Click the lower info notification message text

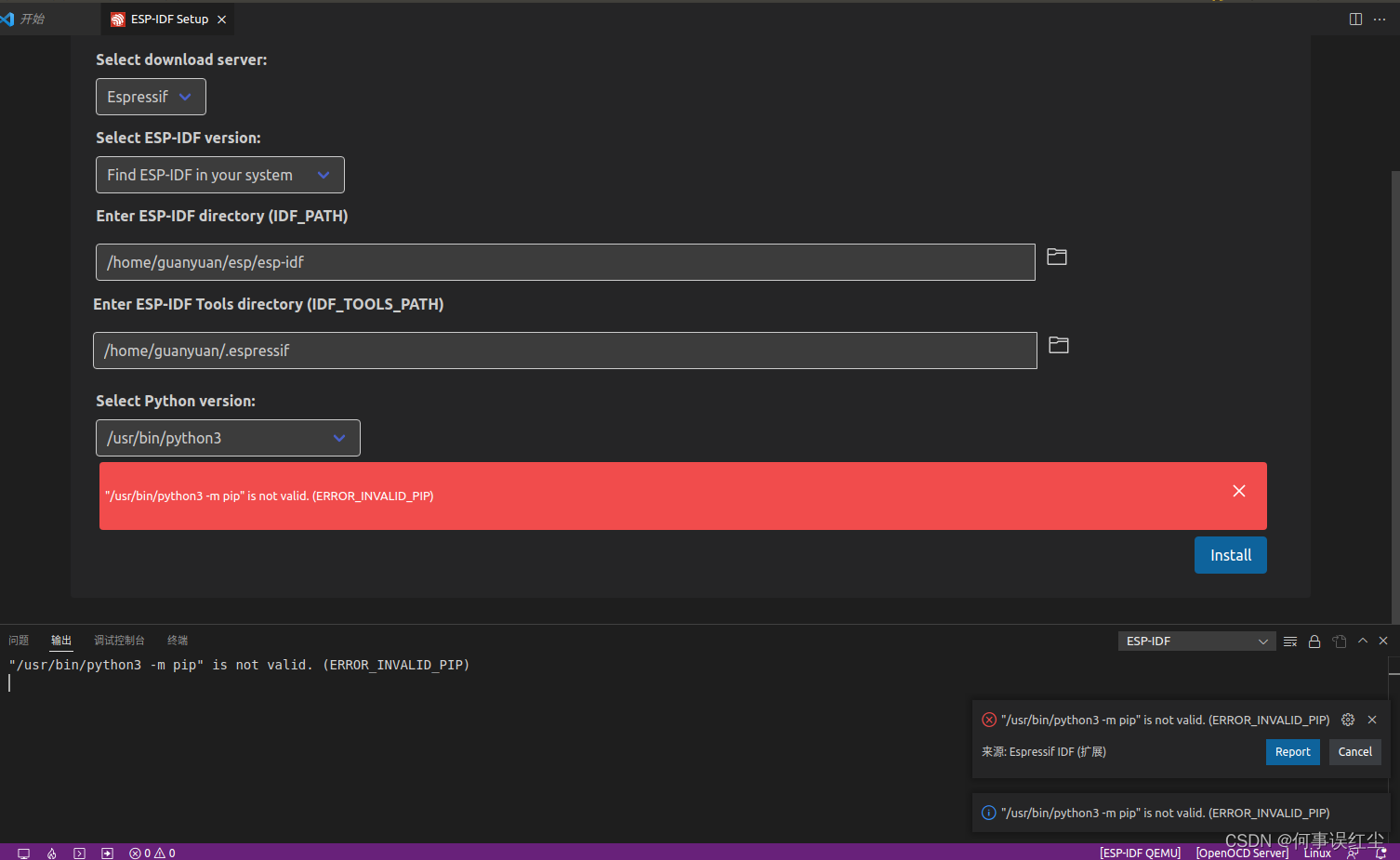tap(1166, 813)
